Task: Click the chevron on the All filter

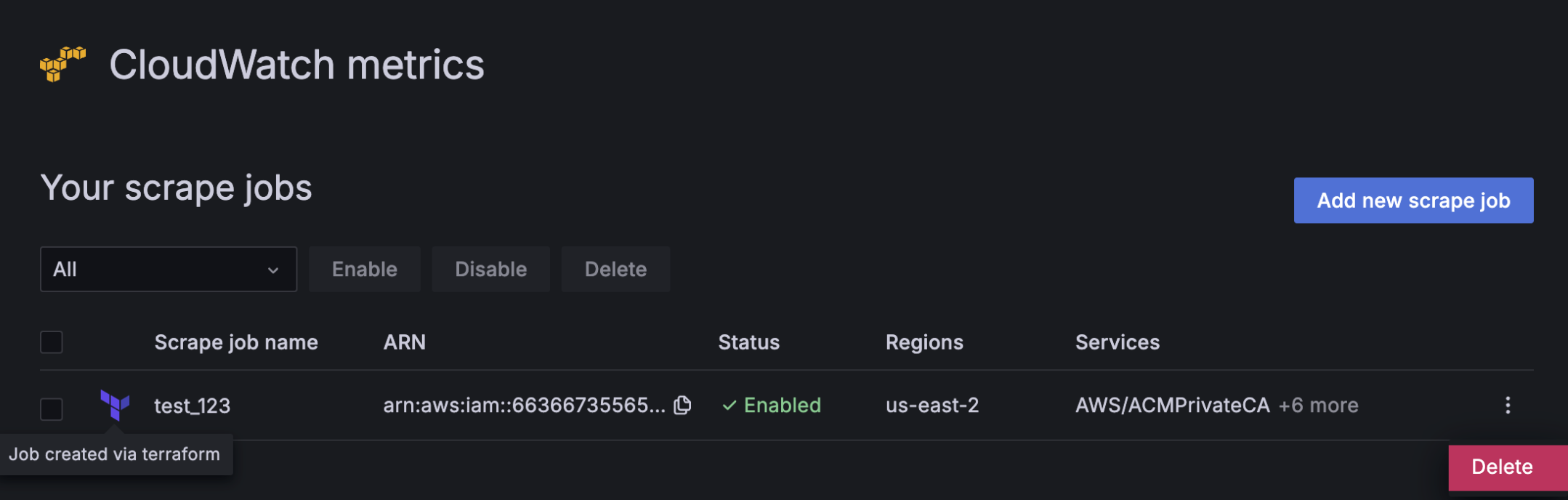Action: (x=272, y=269)
